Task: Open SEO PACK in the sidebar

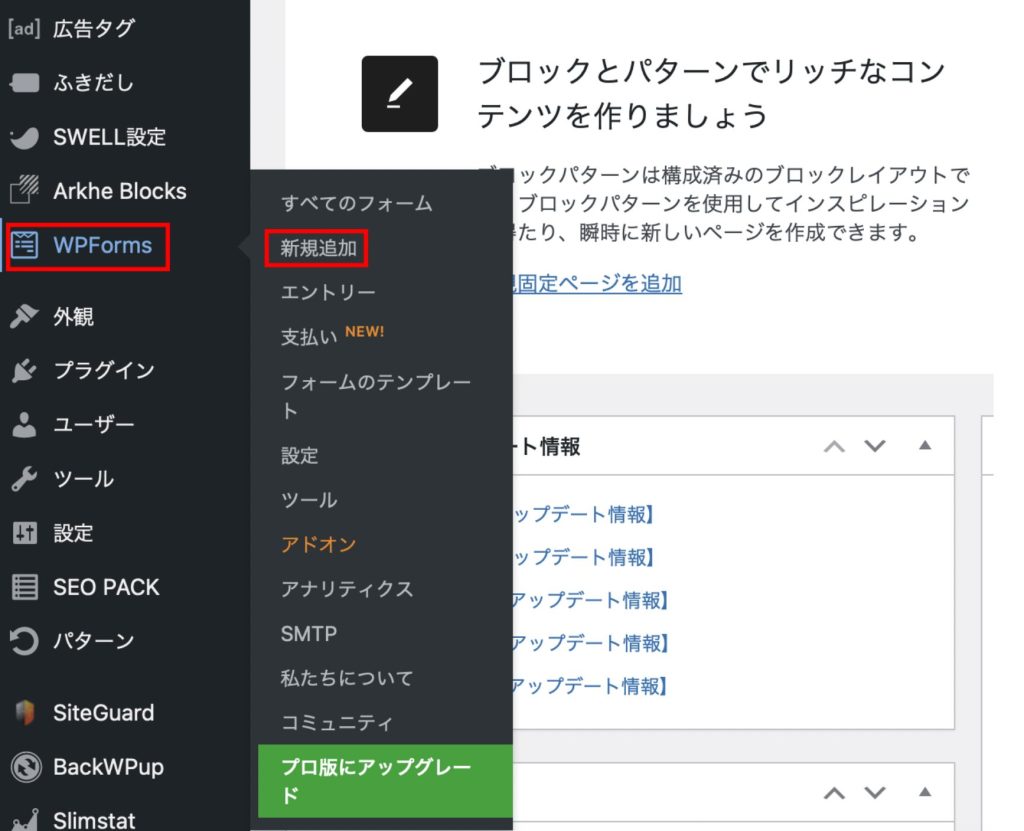Action: point(105,587)
